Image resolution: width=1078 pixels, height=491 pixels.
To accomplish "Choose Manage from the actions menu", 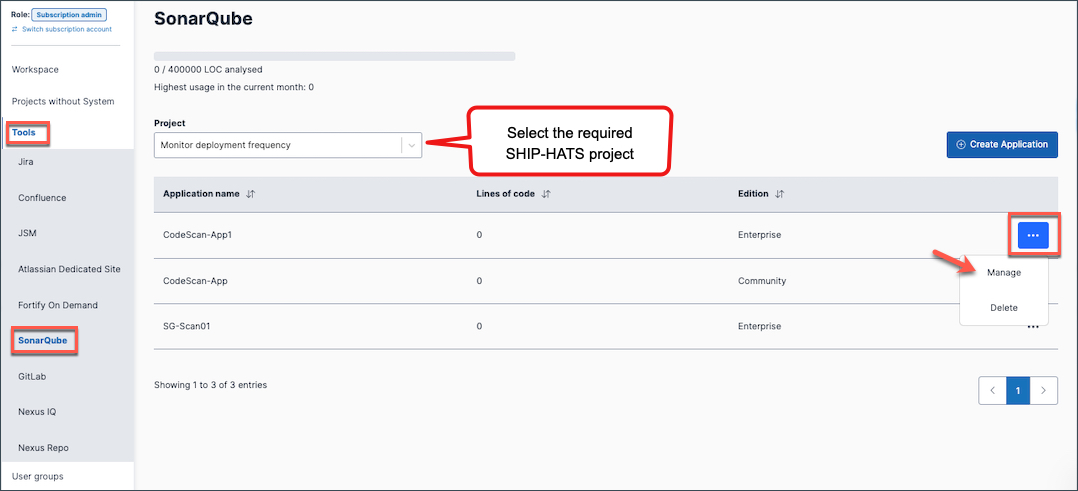I will 1004,272.
